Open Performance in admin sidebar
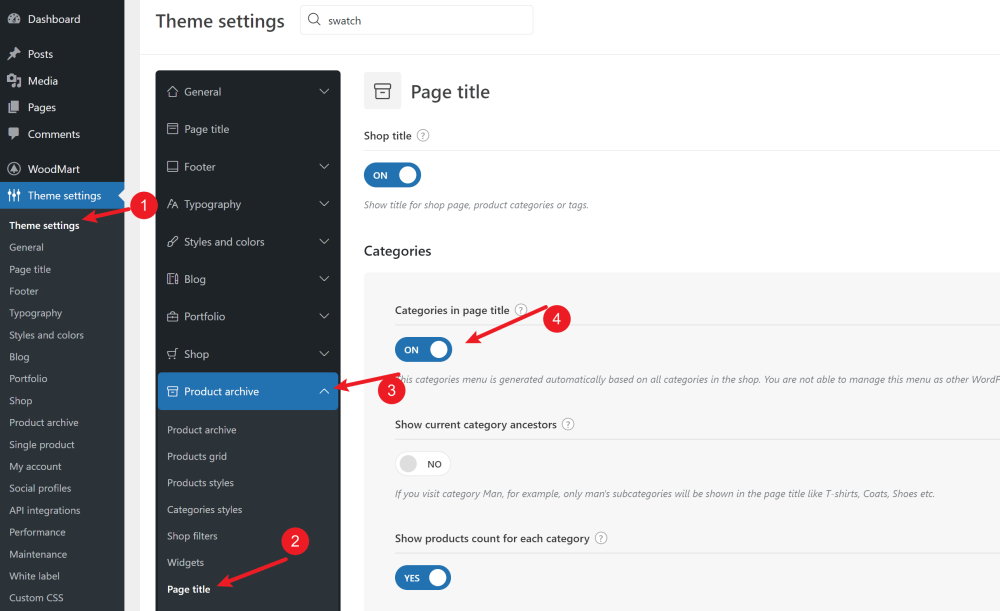Image resolution: width=1000 pixels, height=611 pixels. [x=37, y=533]
